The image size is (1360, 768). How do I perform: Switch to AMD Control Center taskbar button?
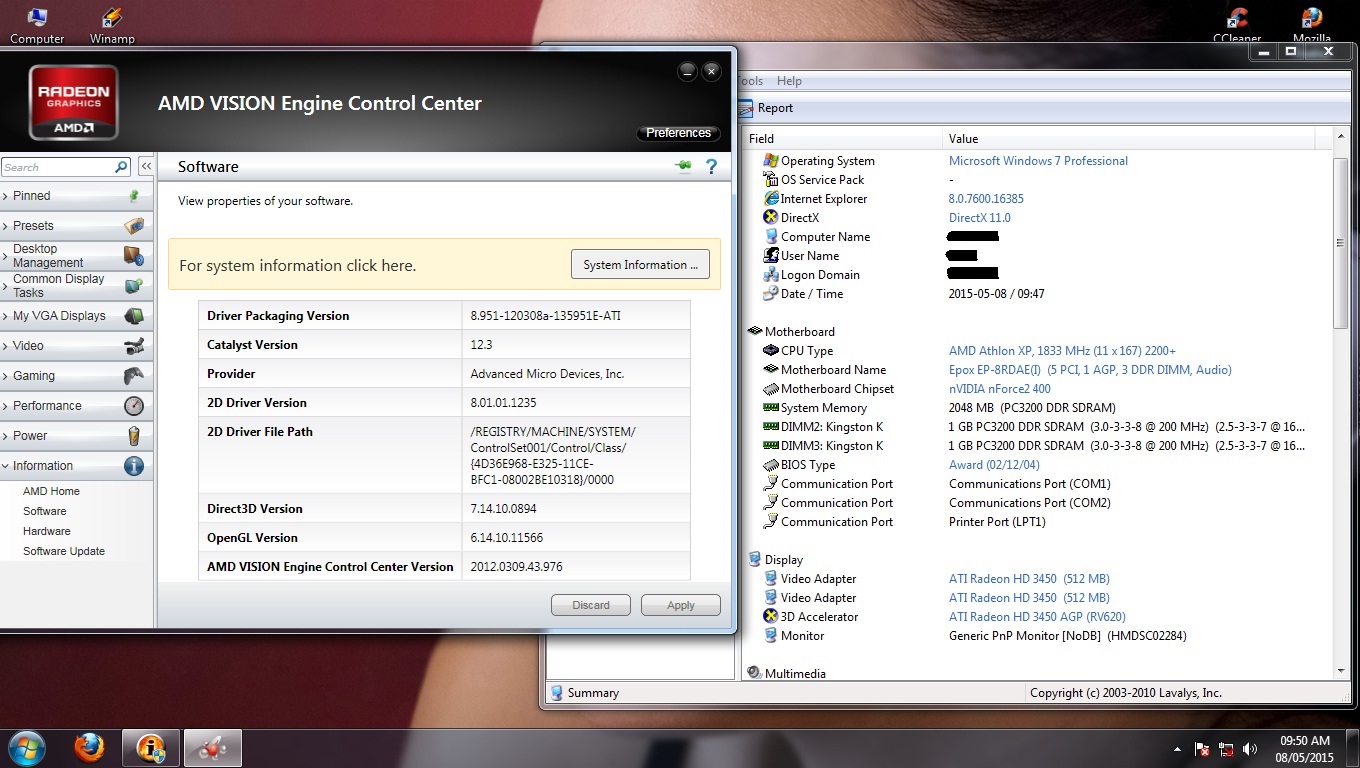212,748
